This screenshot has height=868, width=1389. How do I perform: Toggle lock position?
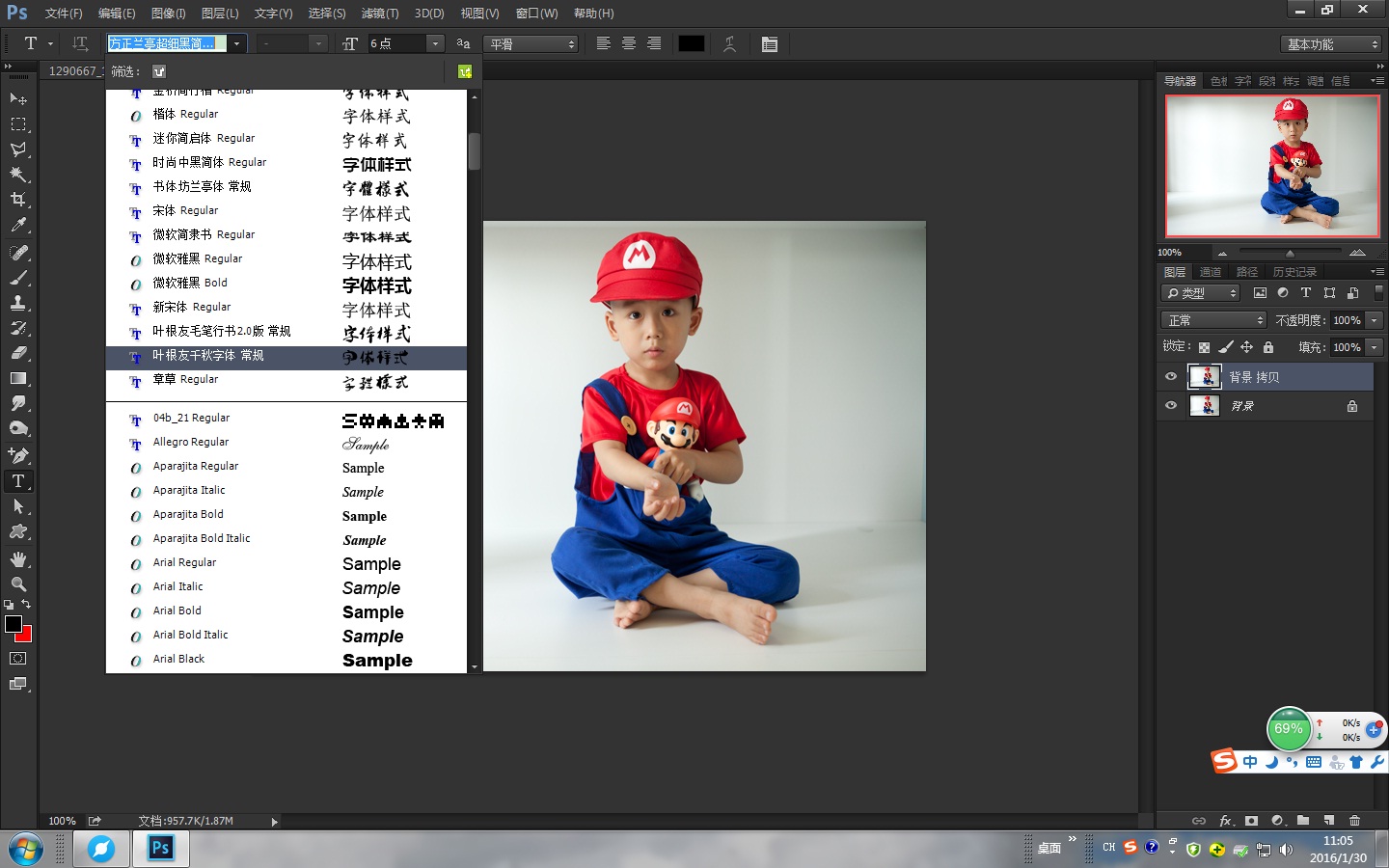1246,347
